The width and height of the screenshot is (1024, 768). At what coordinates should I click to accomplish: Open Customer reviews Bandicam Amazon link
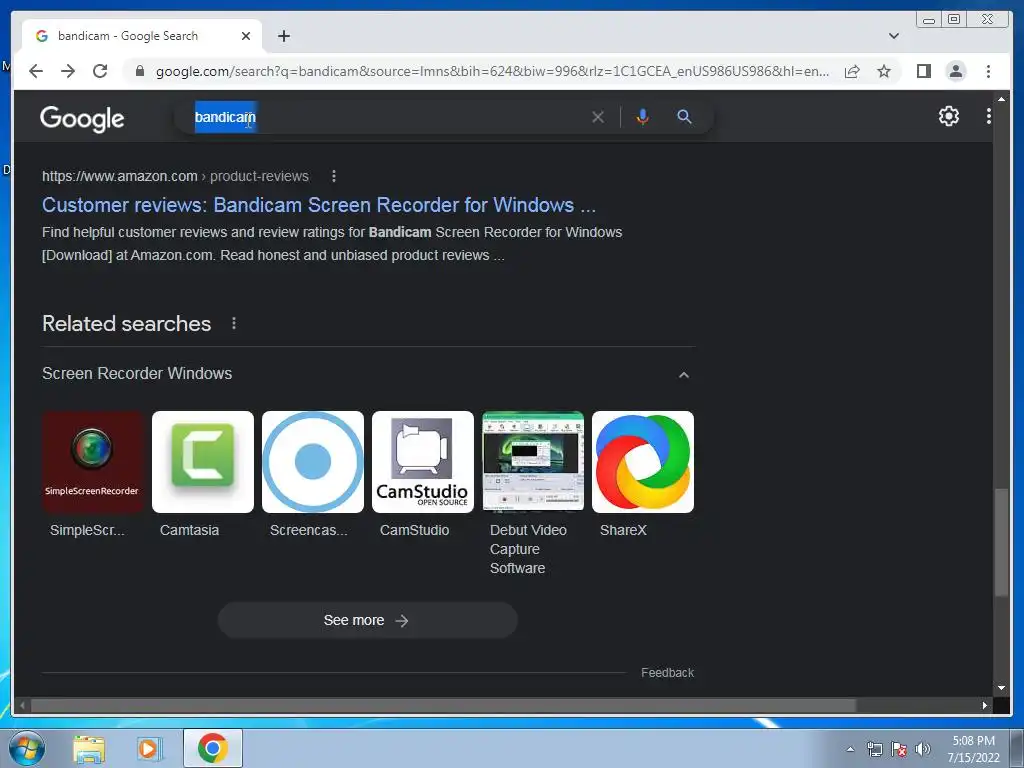319,205
